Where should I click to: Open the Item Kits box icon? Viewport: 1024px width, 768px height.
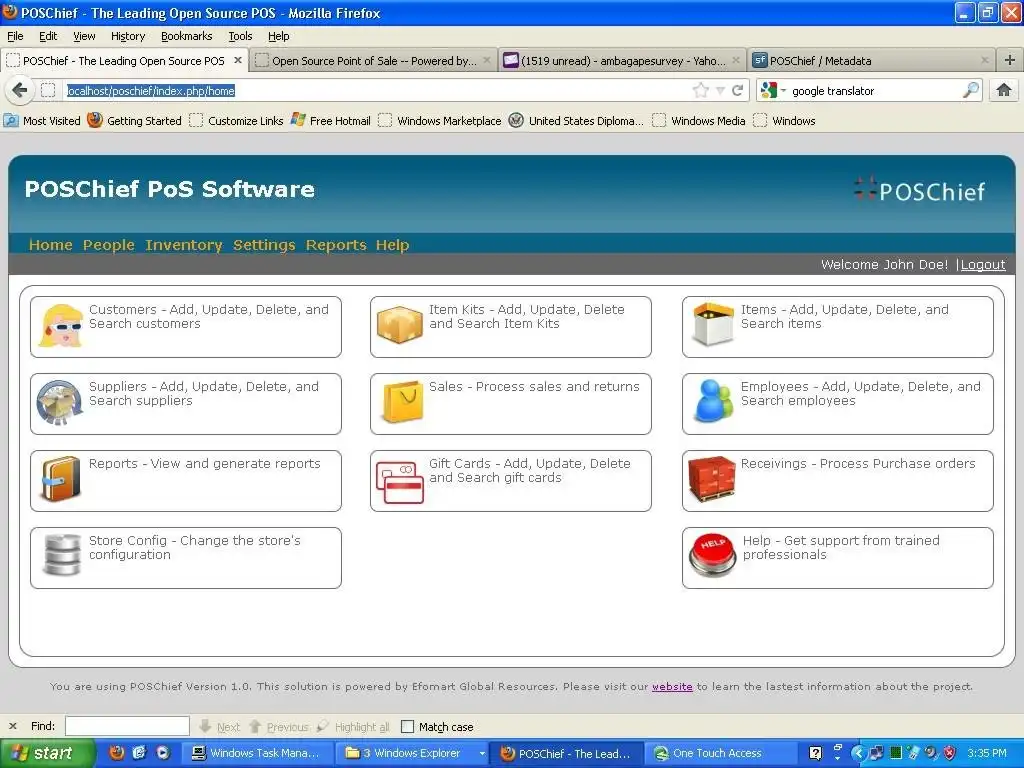400,325
